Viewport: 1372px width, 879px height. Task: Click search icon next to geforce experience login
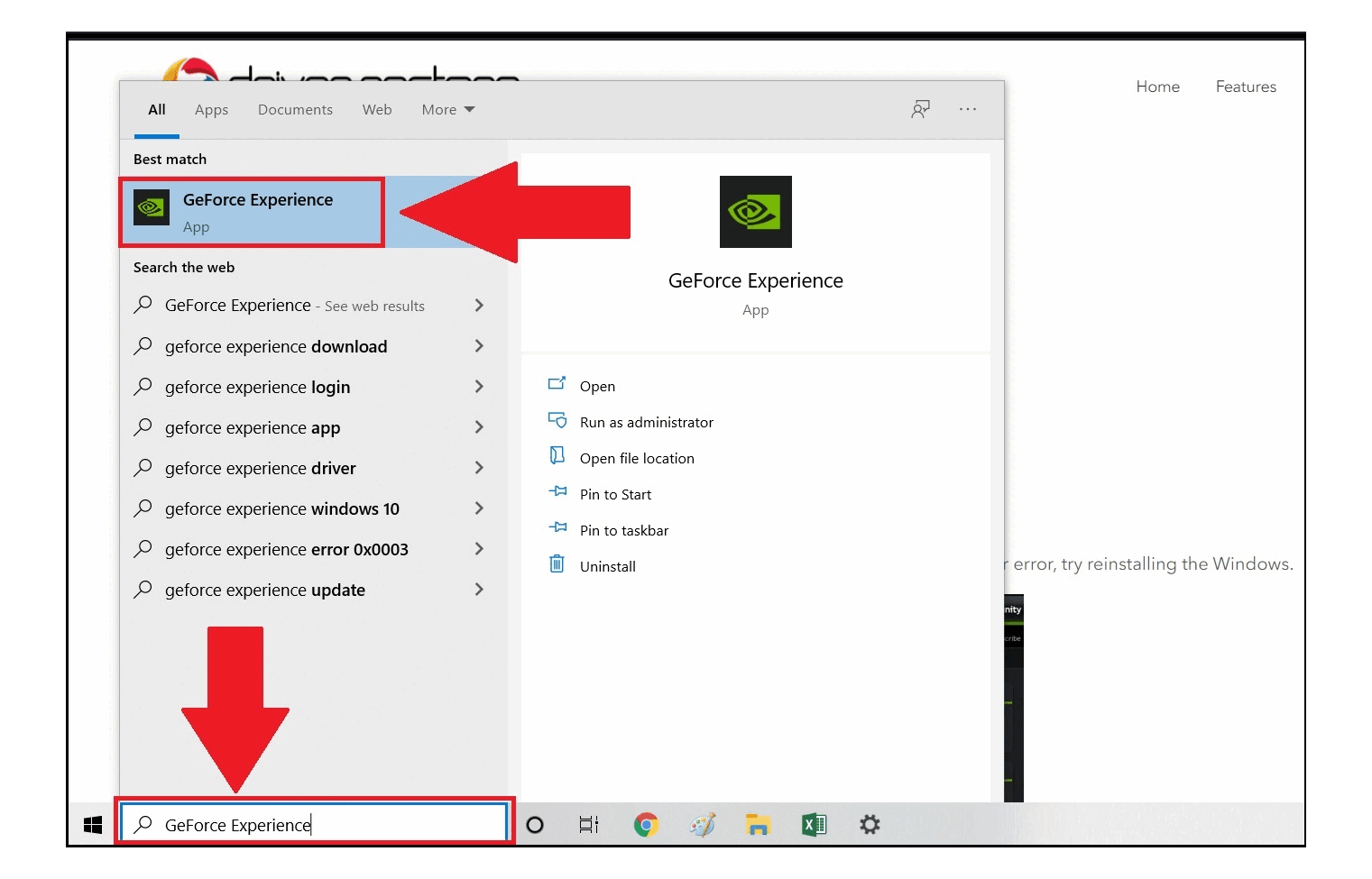(143, 387)
